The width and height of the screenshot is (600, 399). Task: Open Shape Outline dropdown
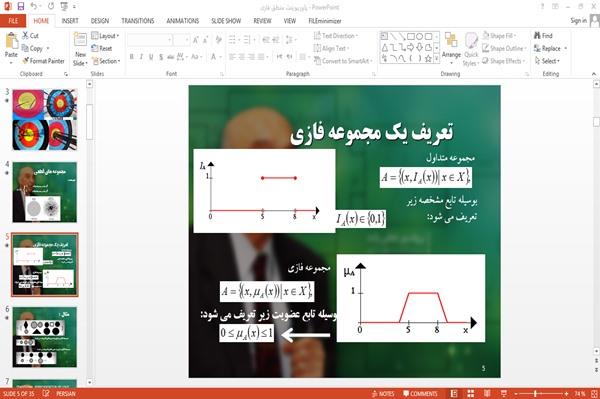coord(504,48)
